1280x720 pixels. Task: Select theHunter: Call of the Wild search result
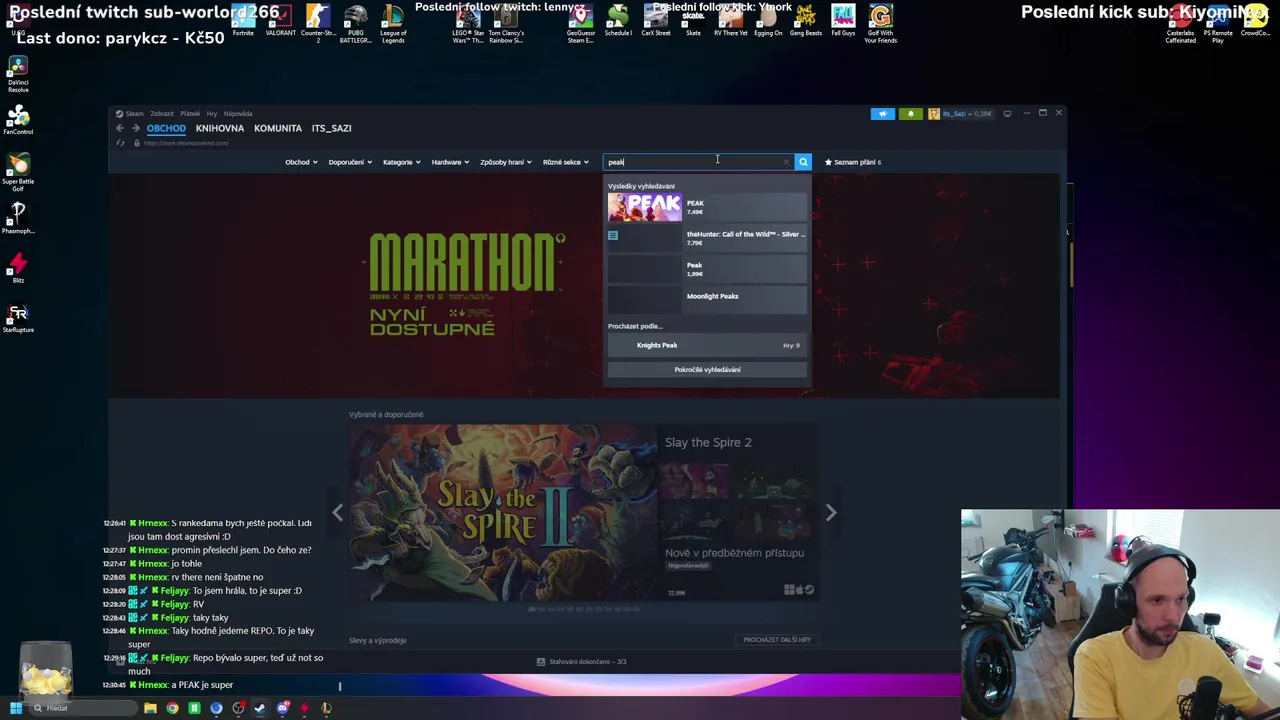707,238
